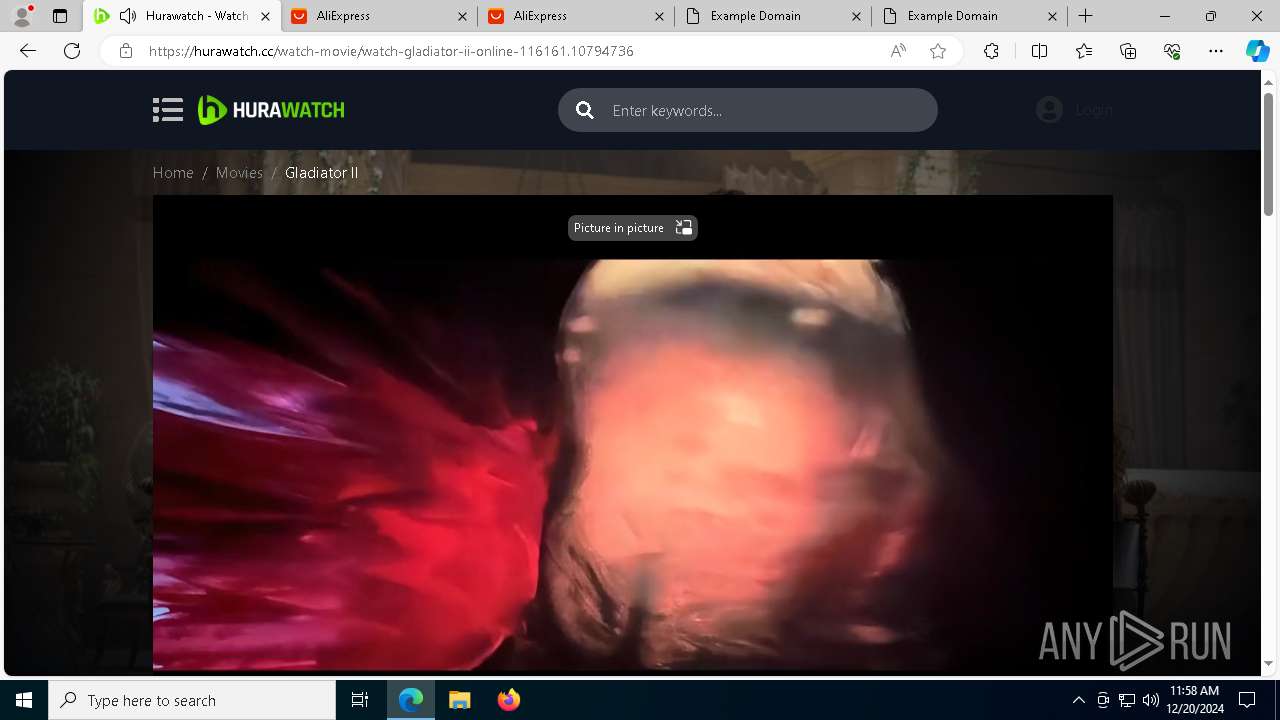The height and width of the screenshot is (720, 1280).
Task: Open the Windows Start menu
Action: [24, 700]
